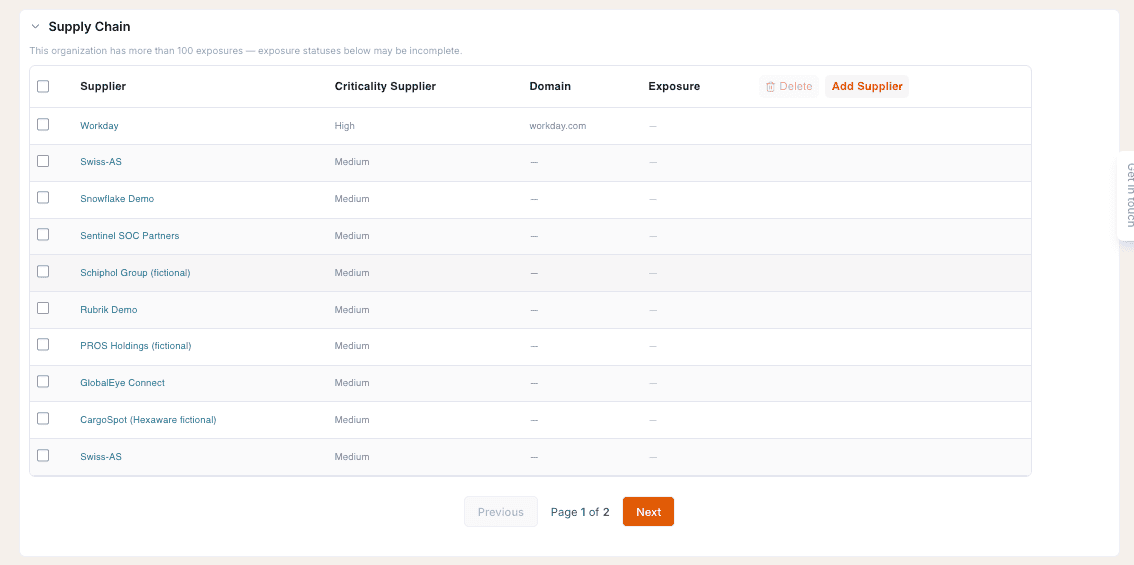Click the Previous page button

(500, 511)
